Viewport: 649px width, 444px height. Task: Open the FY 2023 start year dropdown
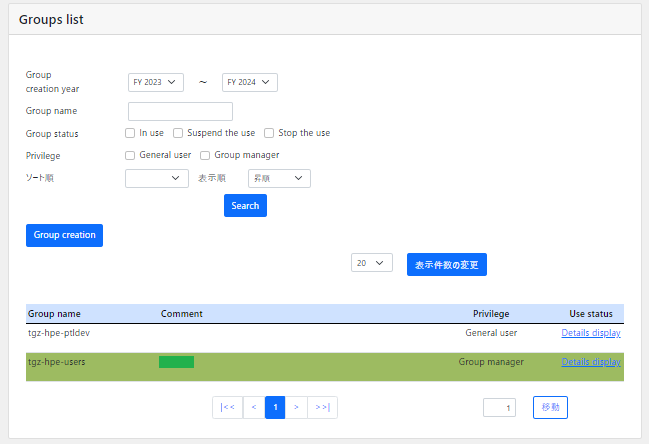[156, 82]
